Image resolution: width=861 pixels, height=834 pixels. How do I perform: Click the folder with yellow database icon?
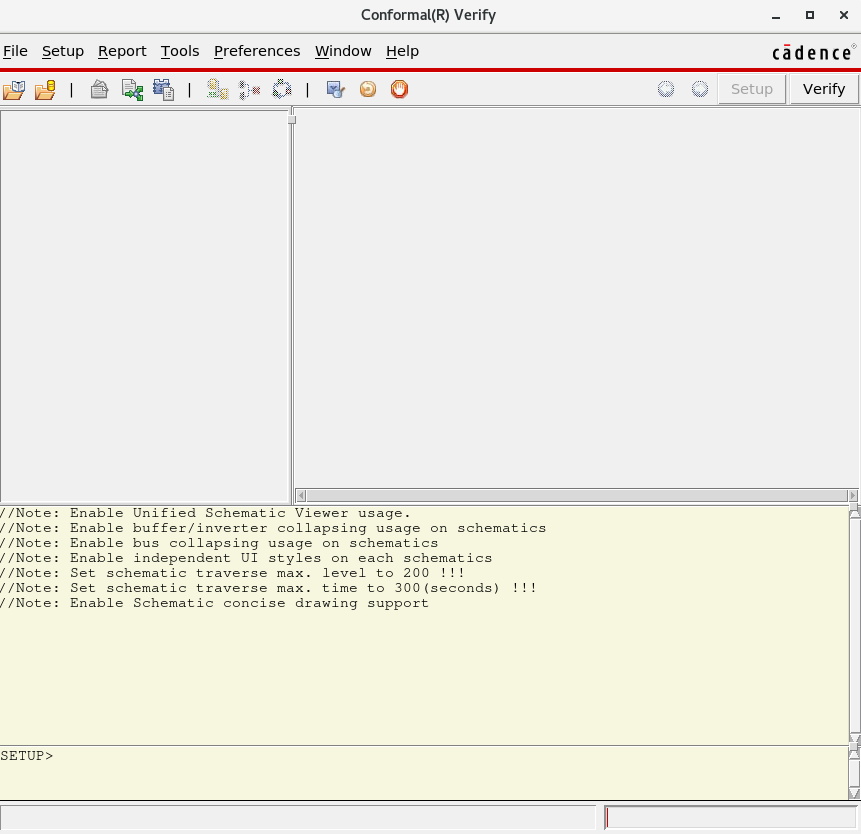(x=45, y=89)
